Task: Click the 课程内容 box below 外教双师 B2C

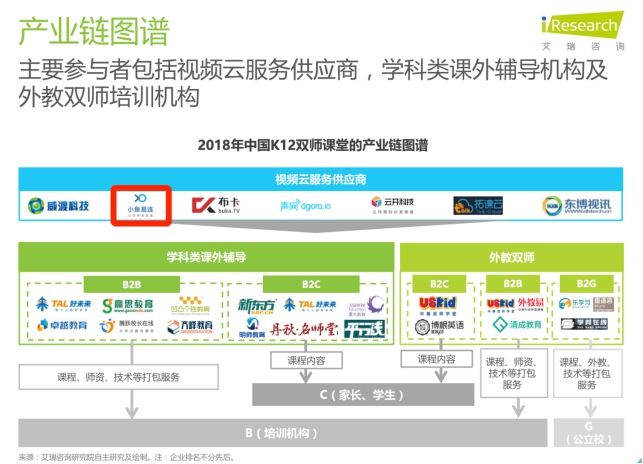Action: click(x=437, y=359)
